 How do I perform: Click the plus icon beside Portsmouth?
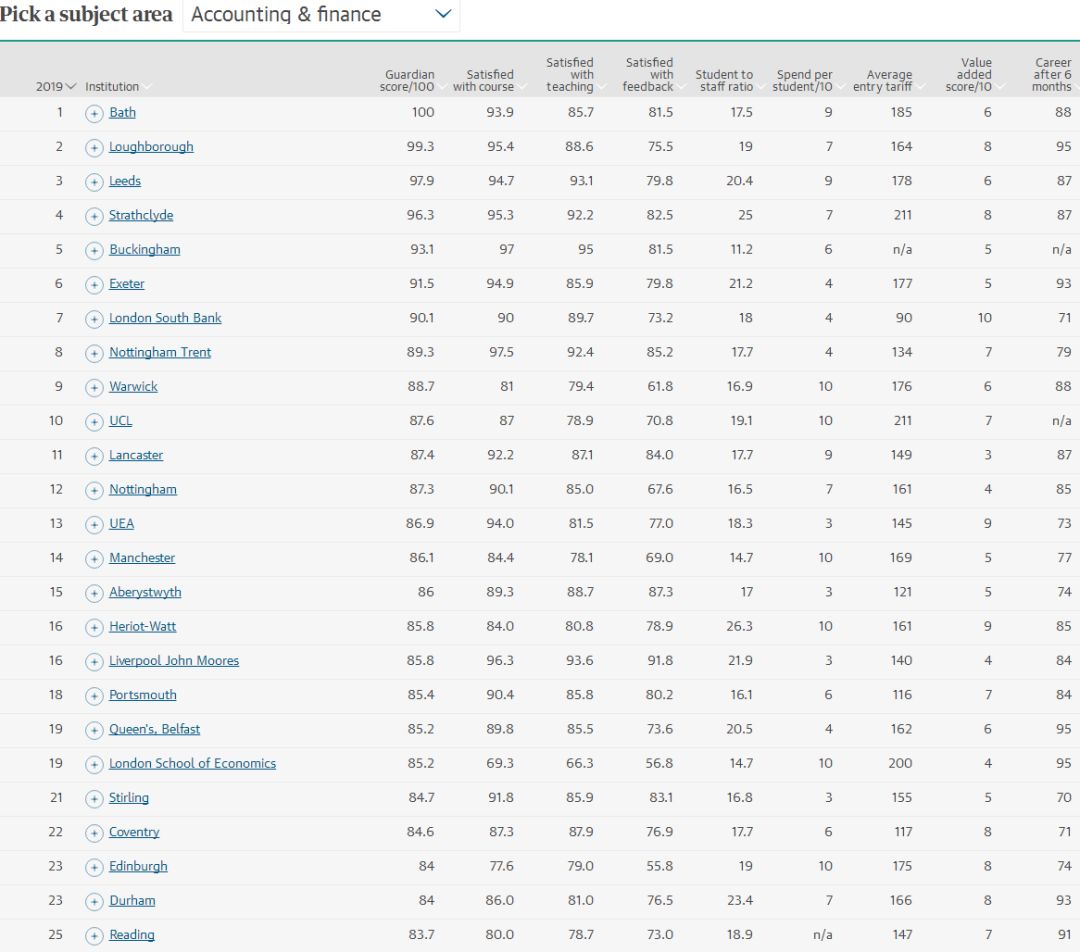94,696
